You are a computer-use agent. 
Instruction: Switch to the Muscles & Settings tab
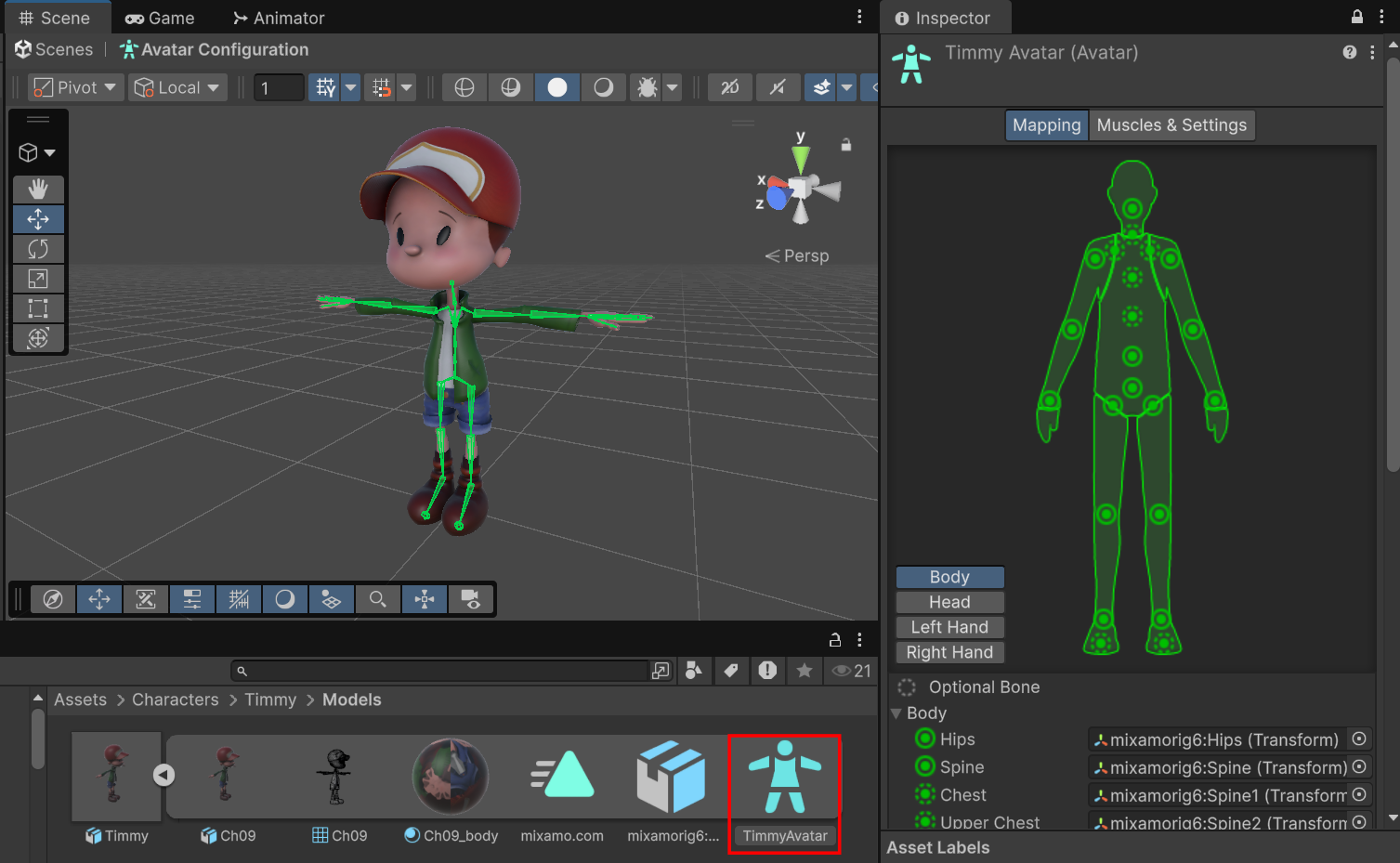(1171, 125)
